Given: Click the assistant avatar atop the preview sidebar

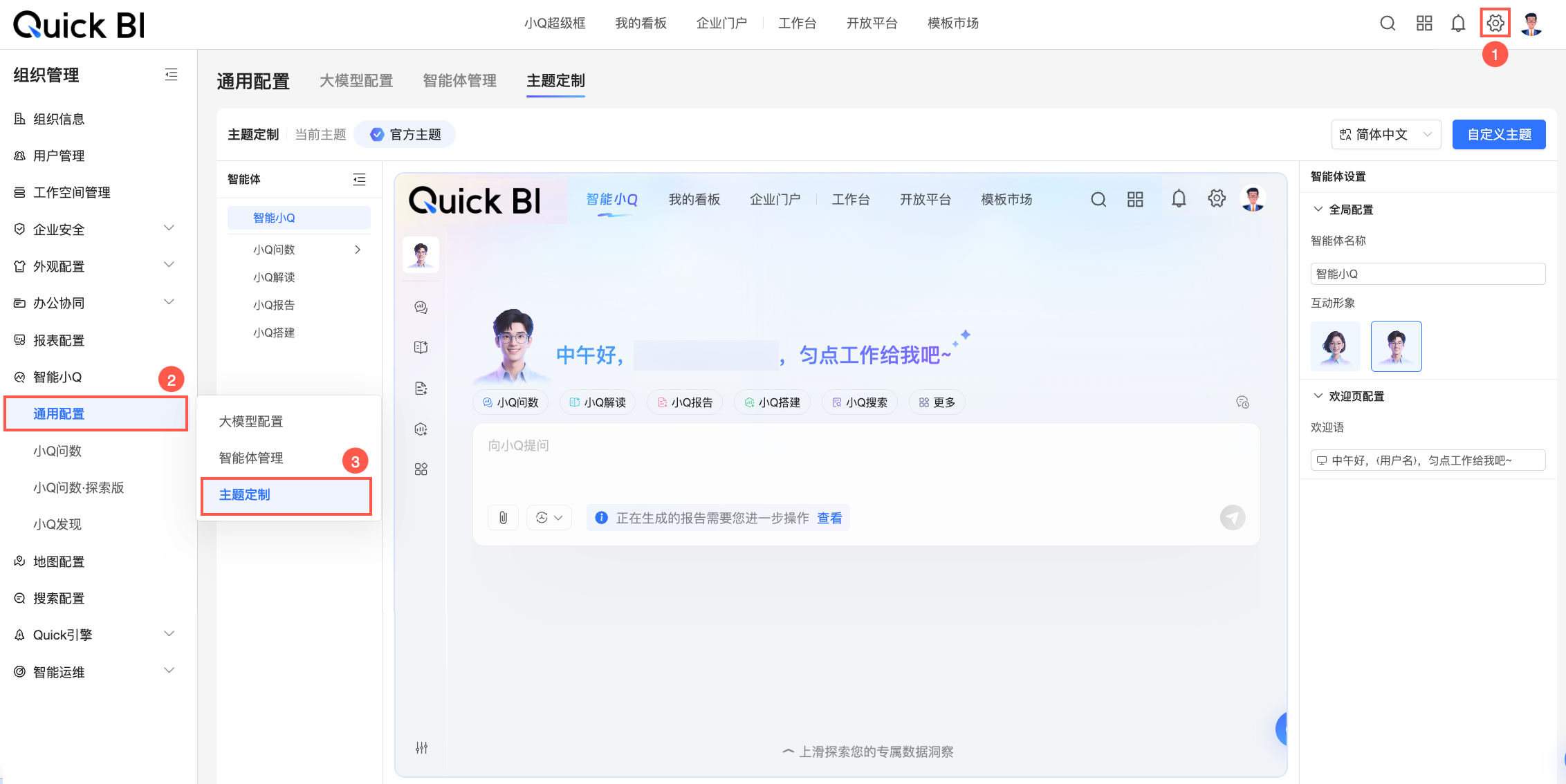Looking at the screenshot, I should (421, 254).
